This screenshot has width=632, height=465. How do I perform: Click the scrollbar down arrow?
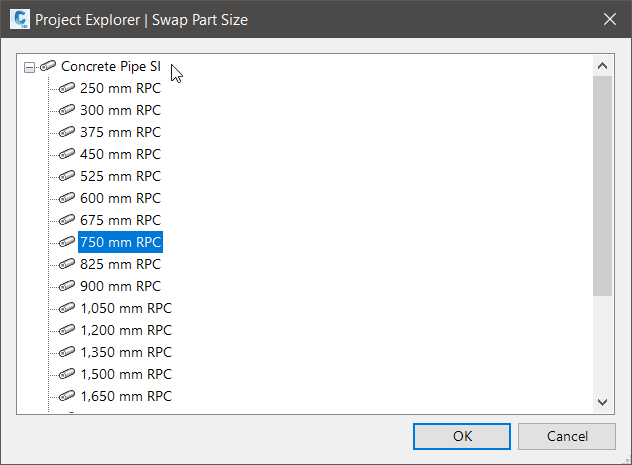click(x=602, y=402)
